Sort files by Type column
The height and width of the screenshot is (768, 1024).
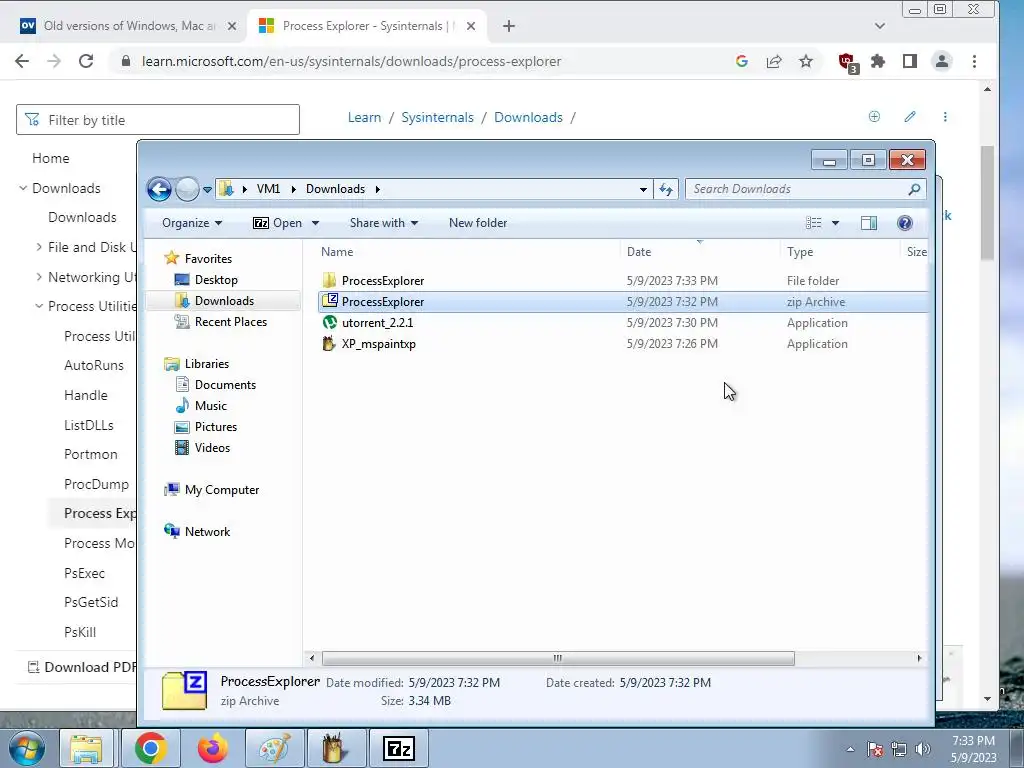click(800, 251)
